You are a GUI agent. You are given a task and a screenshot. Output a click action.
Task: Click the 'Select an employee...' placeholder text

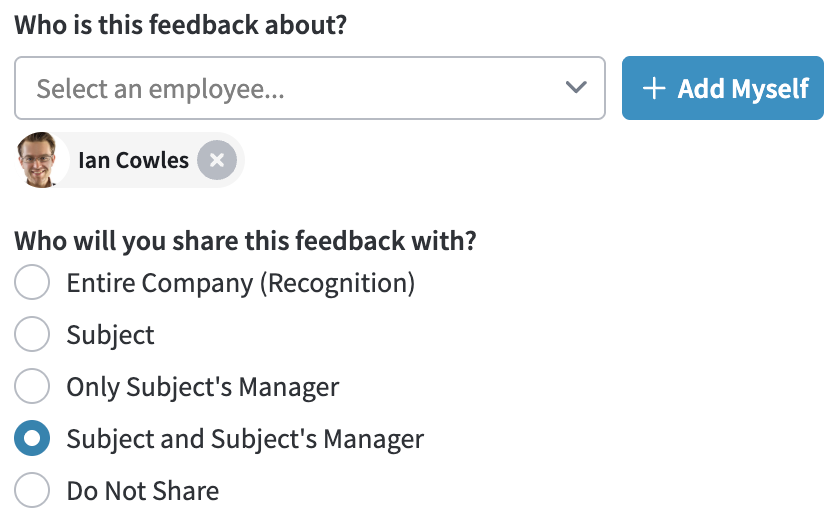[x=160, y=89]
